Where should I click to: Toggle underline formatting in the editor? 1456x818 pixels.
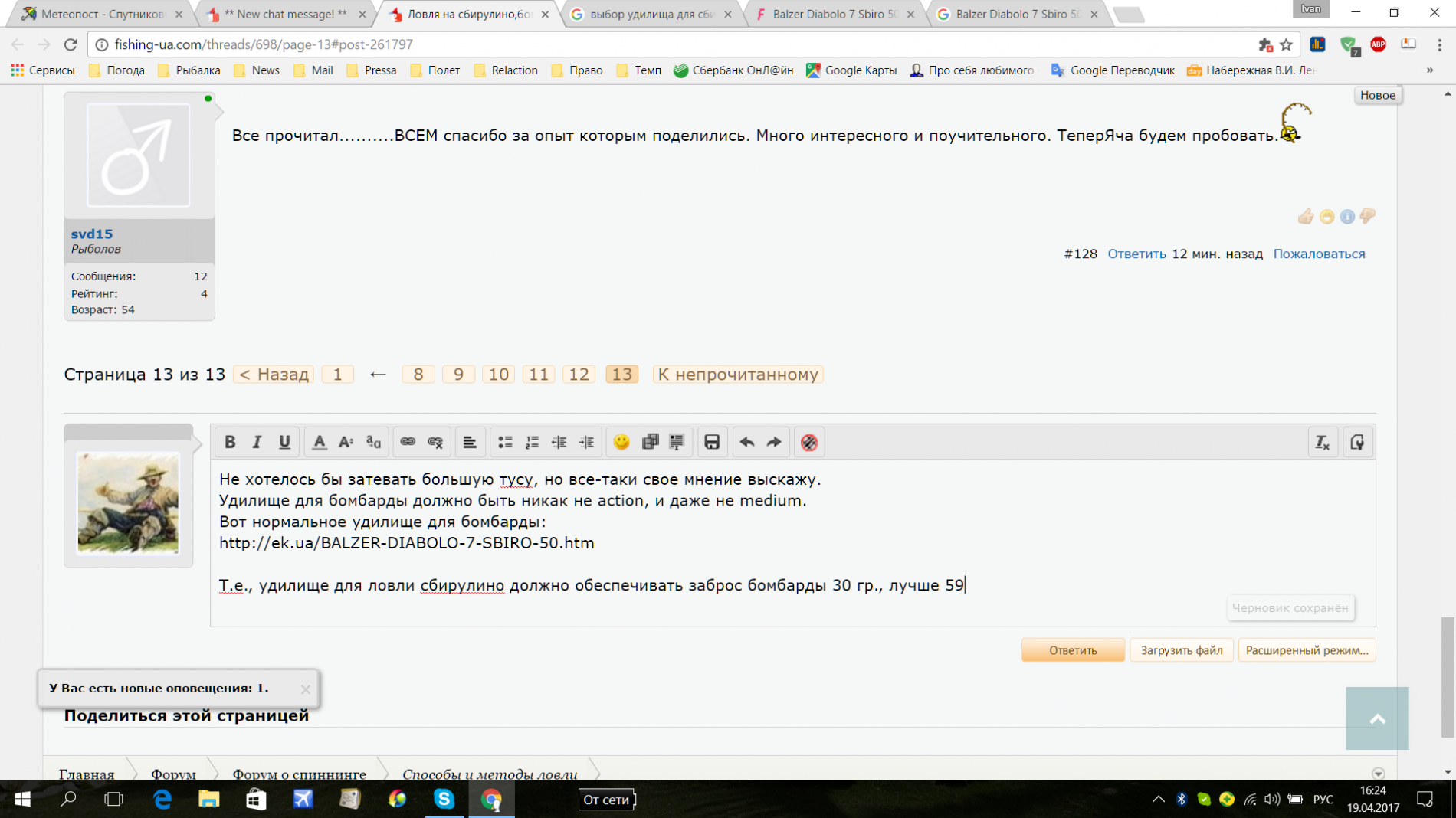(x=284, y=442)
